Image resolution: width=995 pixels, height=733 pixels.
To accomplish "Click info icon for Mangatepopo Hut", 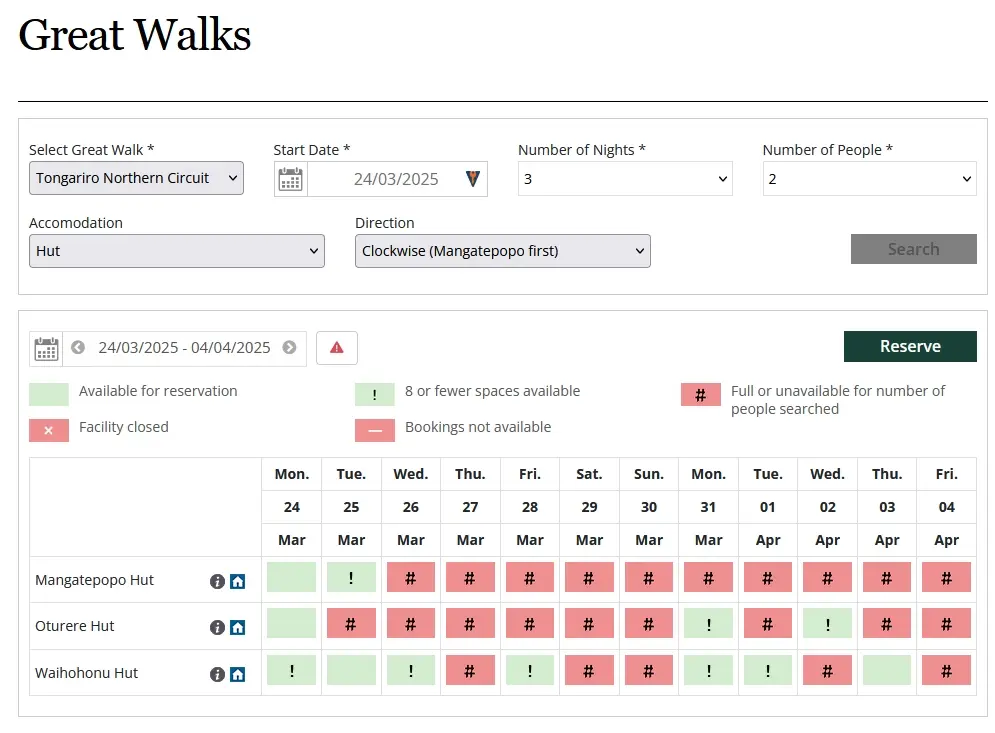I will click(217, 581).
